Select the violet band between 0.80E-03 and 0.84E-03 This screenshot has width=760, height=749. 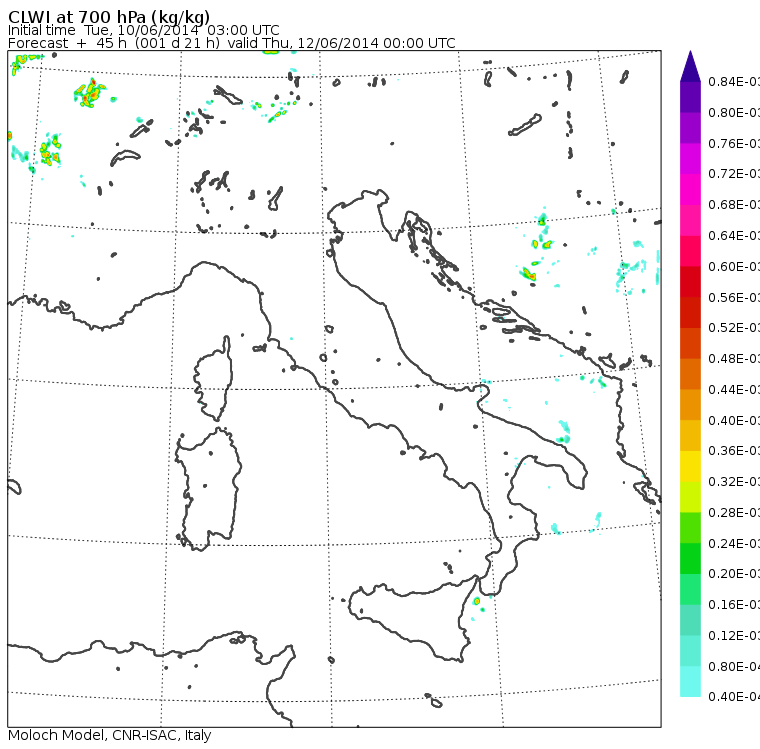pyautogui.click(x=690, y=97)
